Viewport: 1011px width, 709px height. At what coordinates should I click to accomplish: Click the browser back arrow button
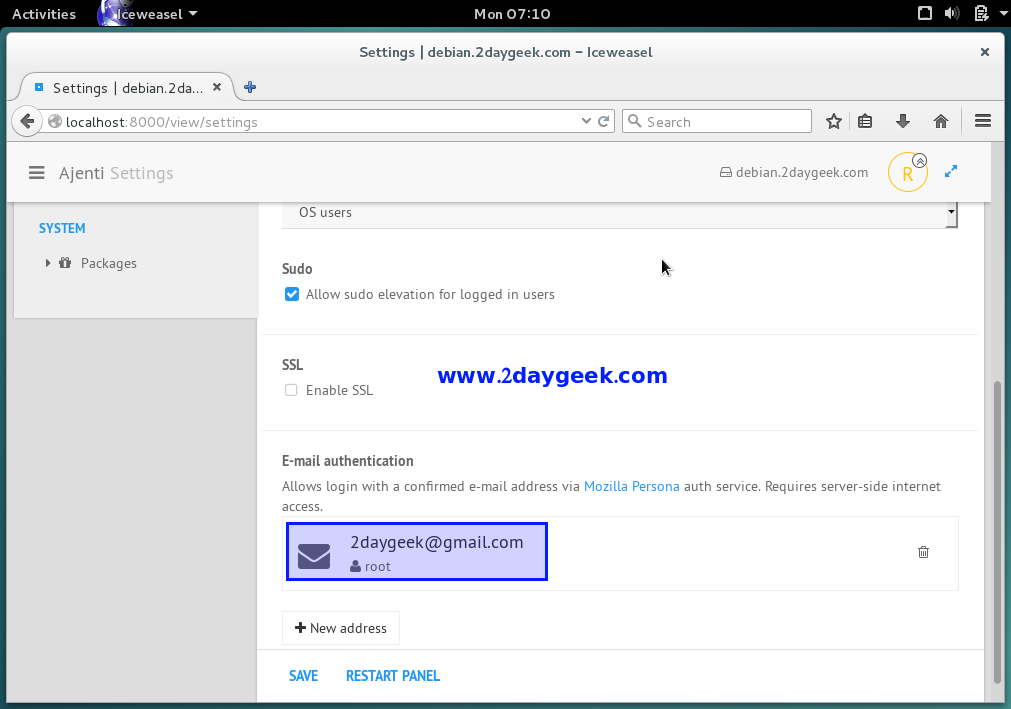click(27, 121)
